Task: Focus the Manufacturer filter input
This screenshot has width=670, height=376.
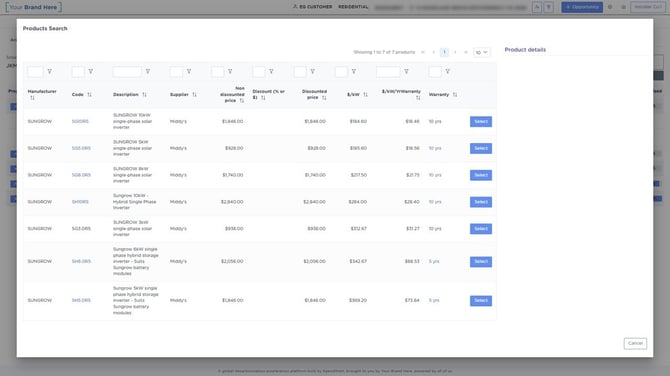Action: tap(35, 71)
